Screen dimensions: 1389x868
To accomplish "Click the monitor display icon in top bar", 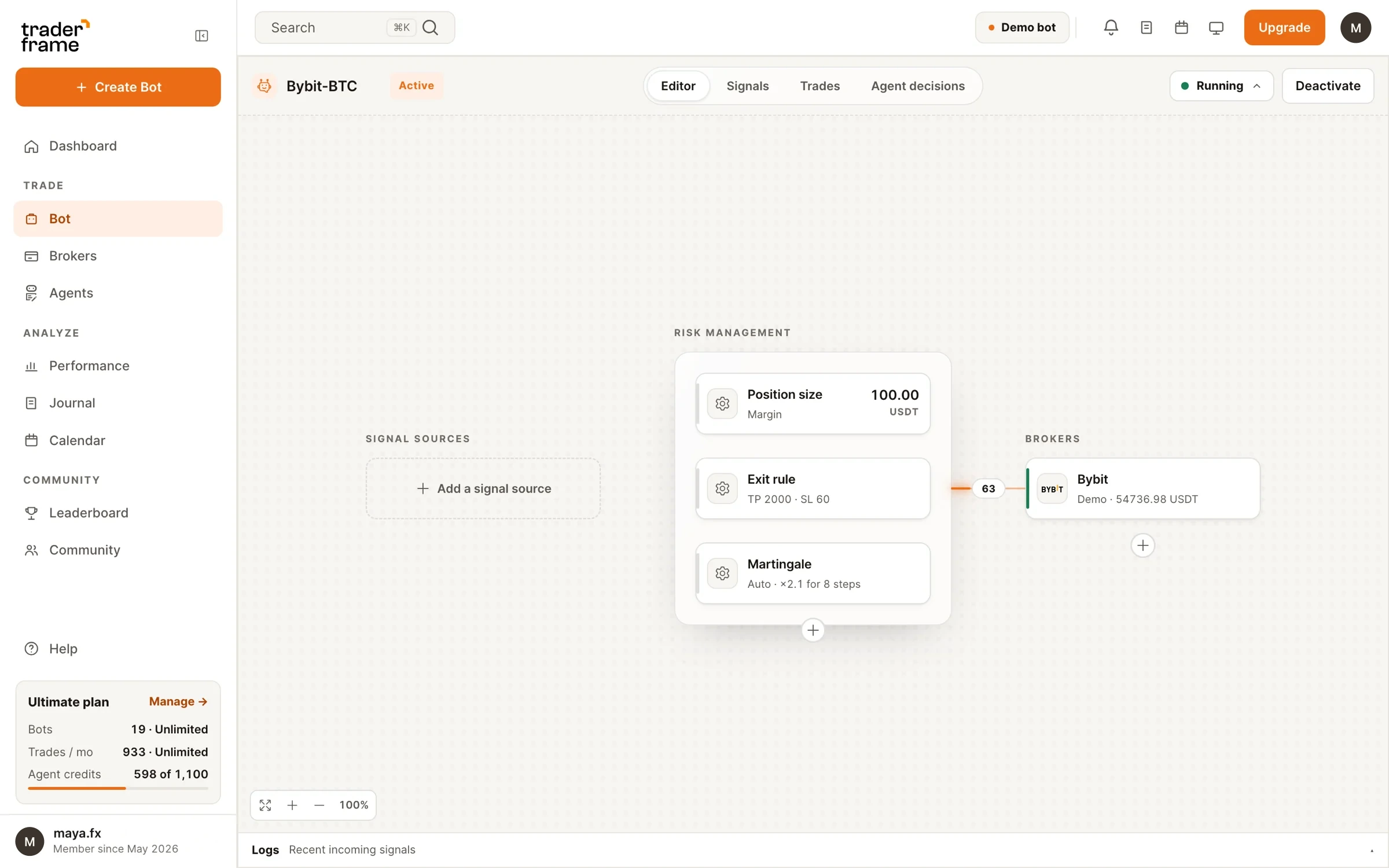I will click(1216, 27).
